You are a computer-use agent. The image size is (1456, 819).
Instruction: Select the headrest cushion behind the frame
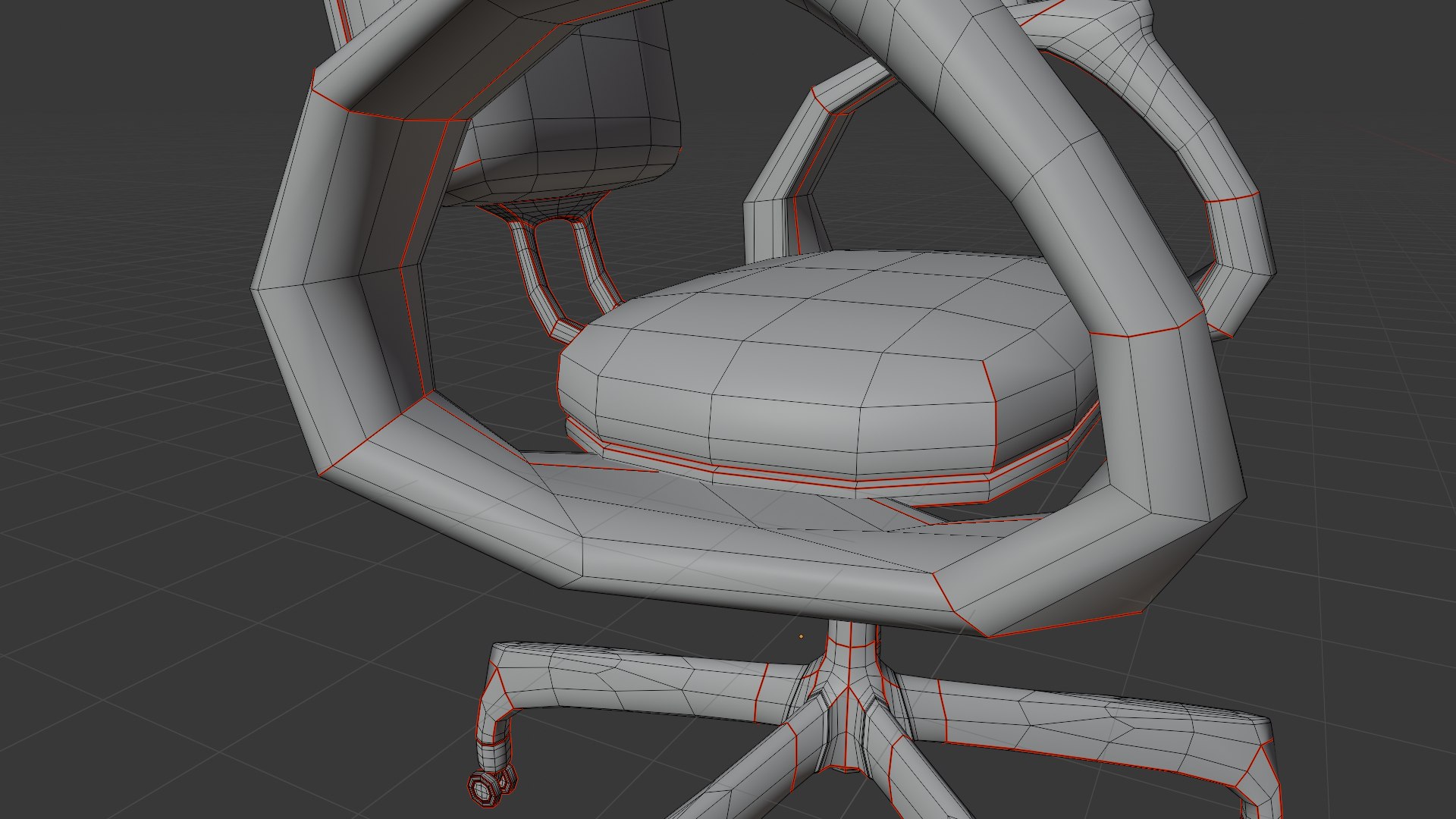point(565,106)
